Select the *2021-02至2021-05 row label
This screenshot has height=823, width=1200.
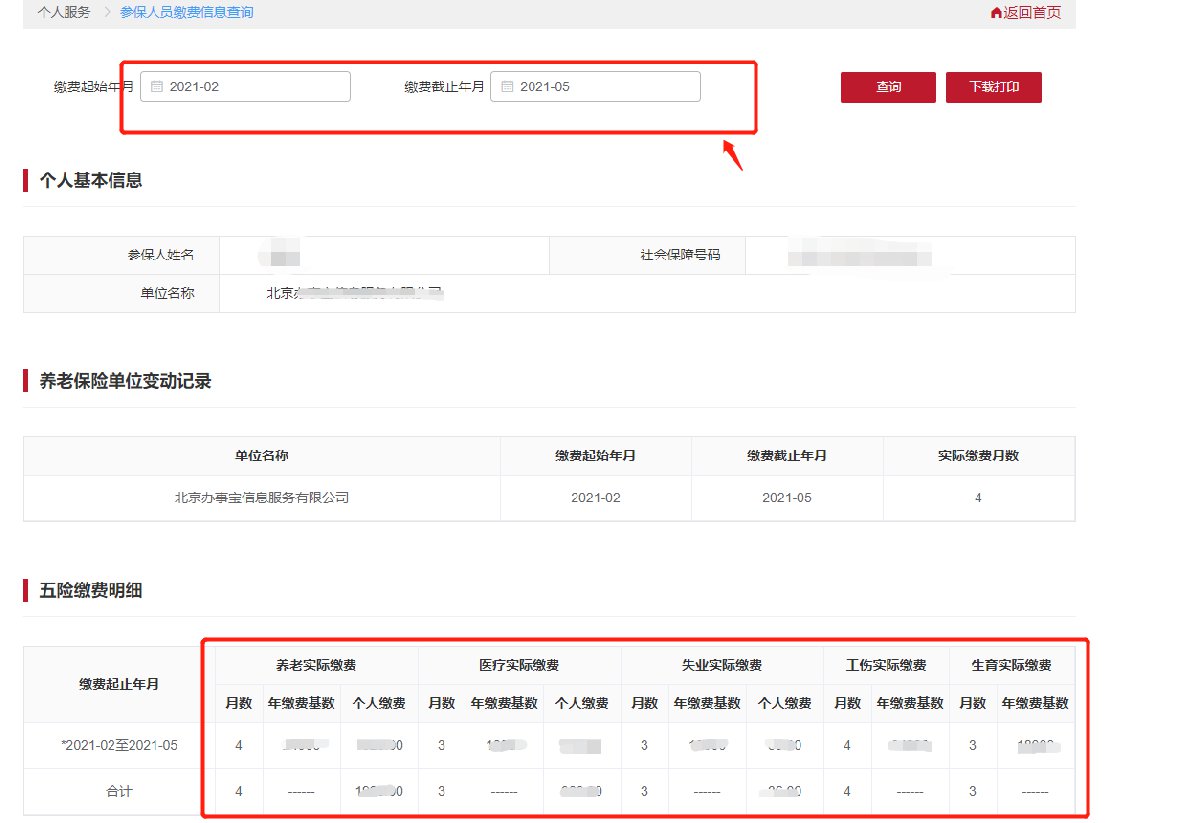[119, 745]
